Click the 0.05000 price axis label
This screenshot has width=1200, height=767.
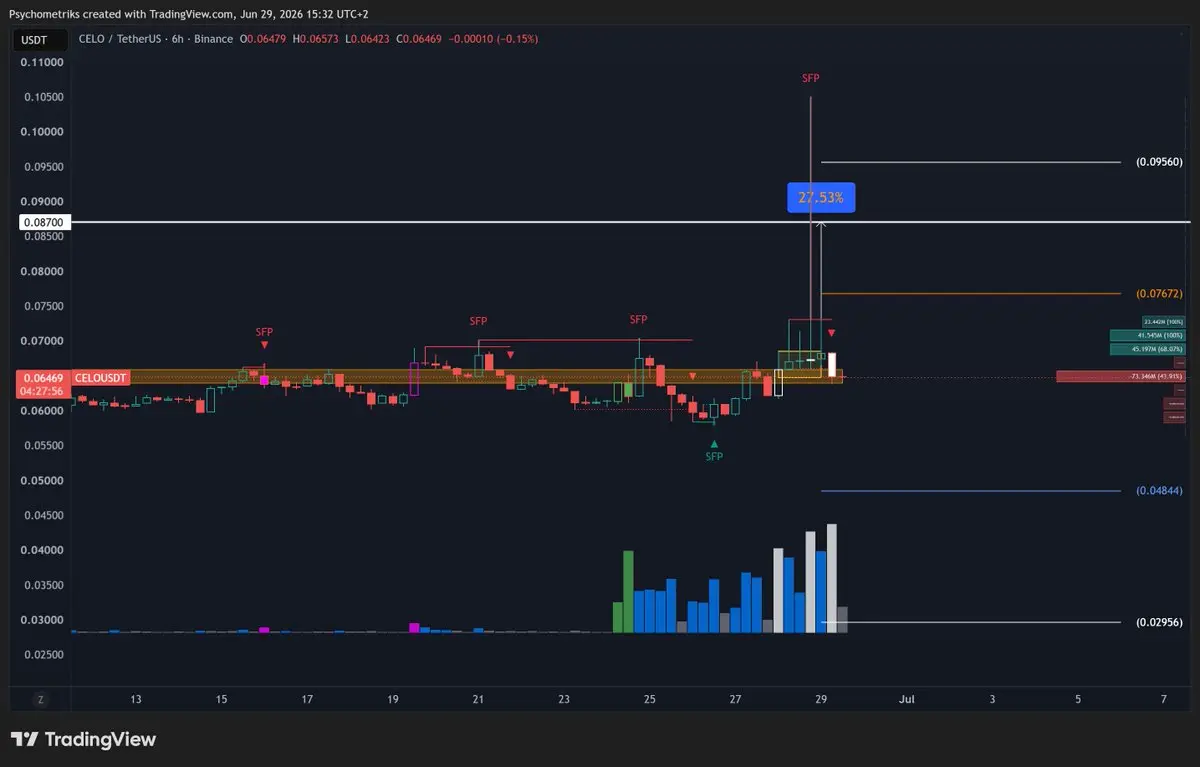pyautogui.click(x=42, y=481)
